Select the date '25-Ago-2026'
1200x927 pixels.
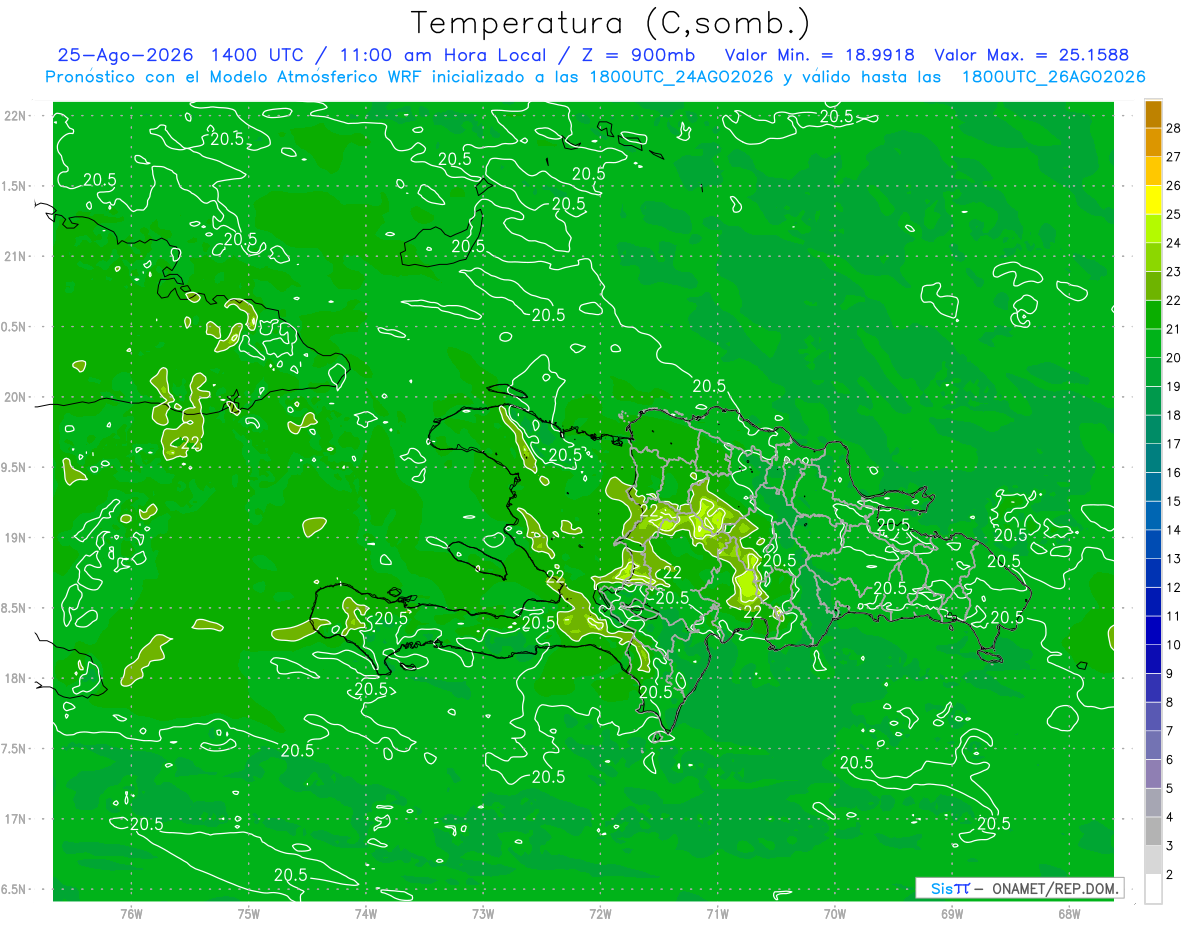[124, 55]
